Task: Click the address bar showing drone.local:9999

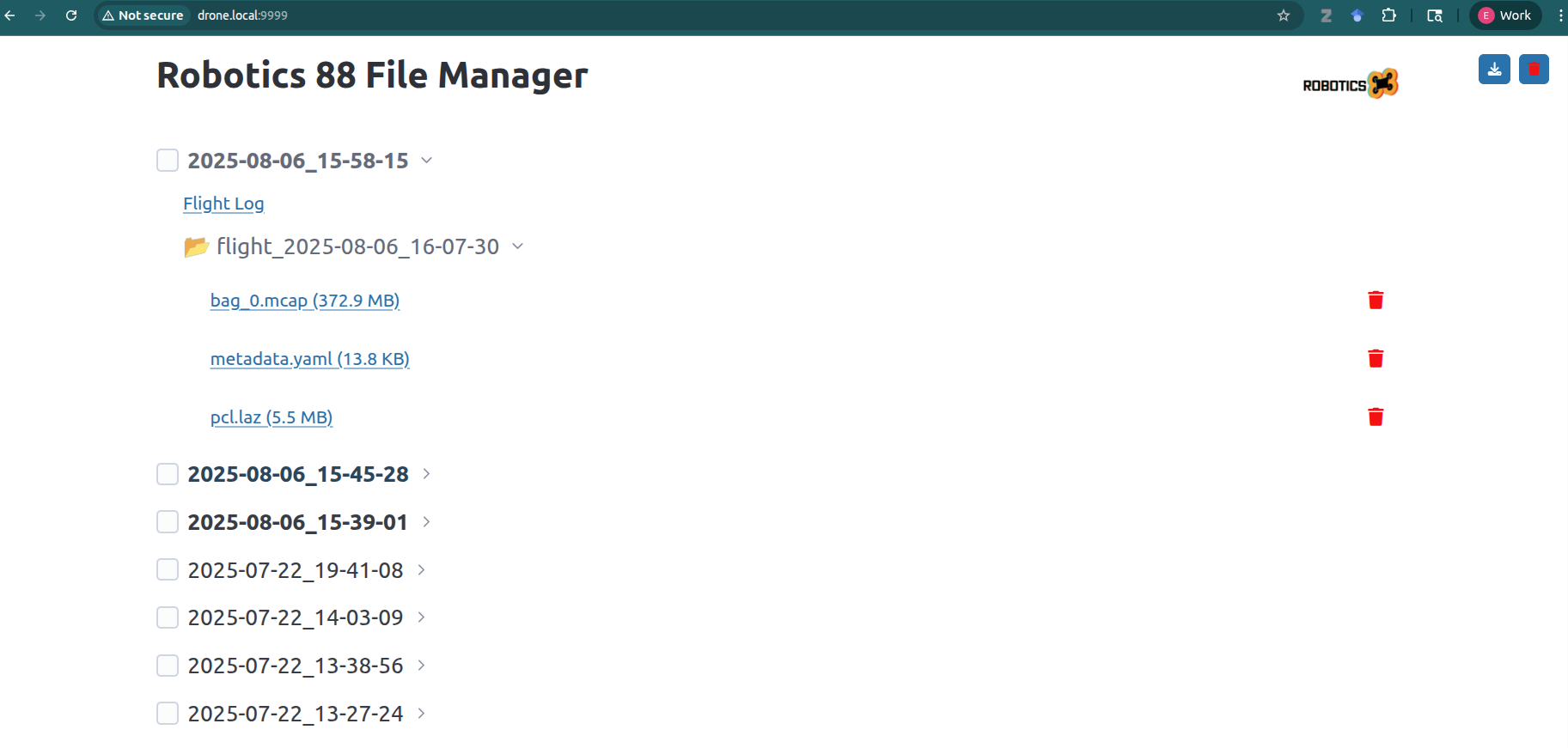Action: pos(243,15)
